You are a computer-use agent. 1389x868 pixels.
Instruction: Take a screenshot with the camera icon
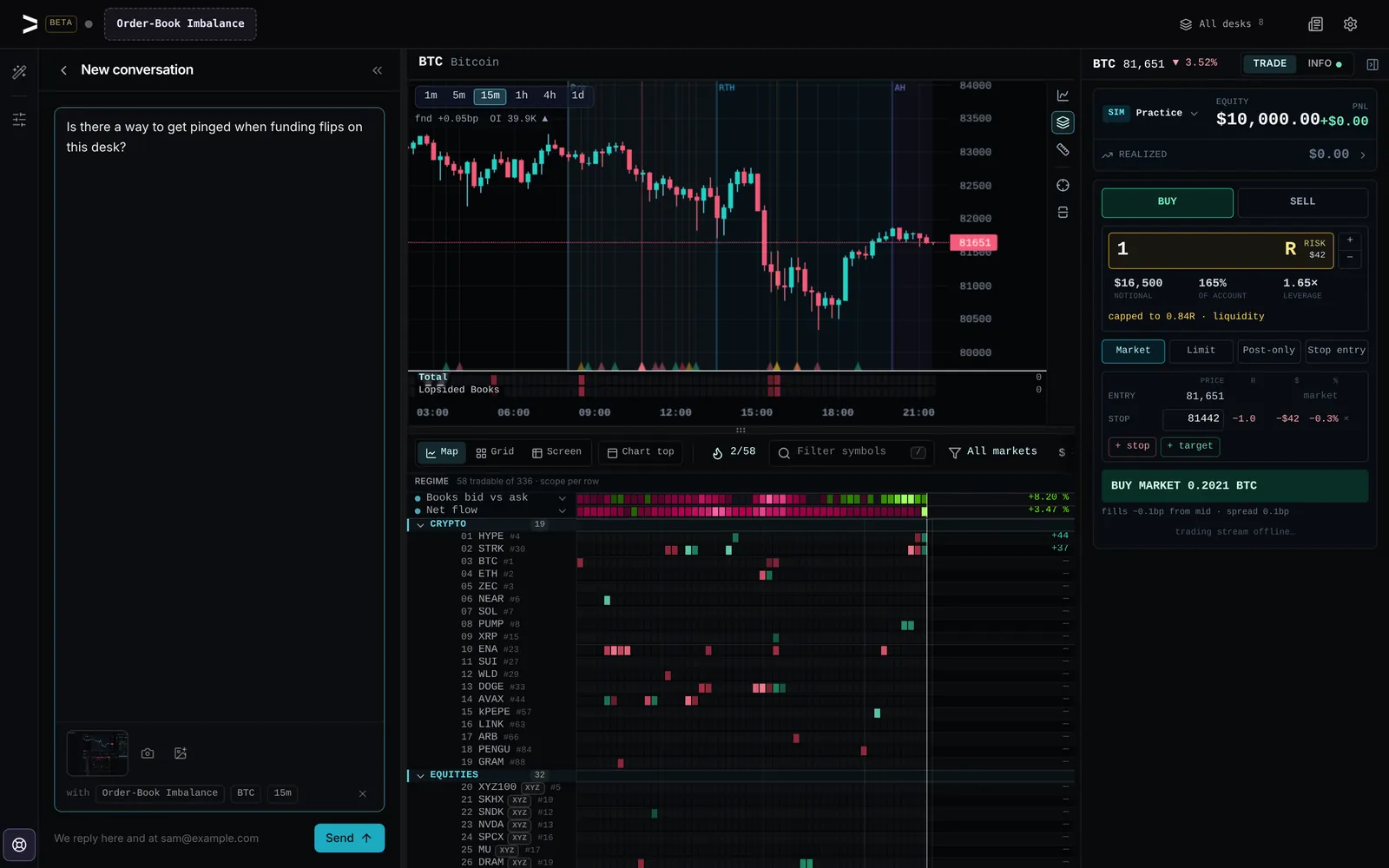[x=148, y=753]
